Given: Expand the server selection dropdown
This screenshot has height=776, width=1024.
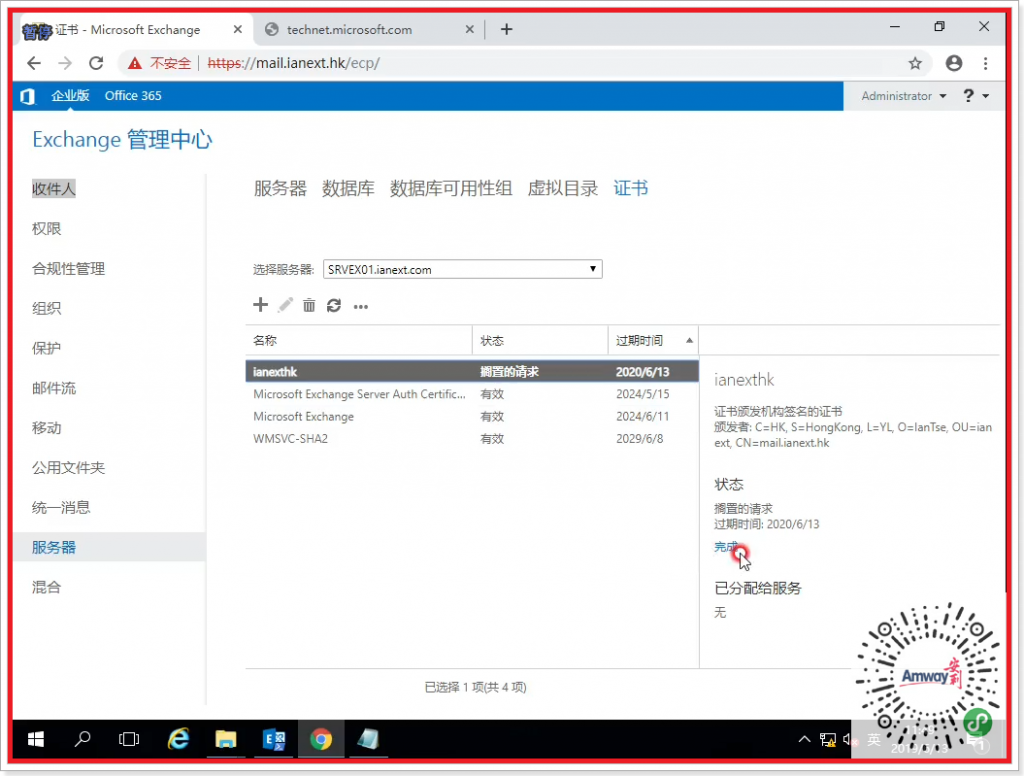Looking at the screenshot, I should pyautogui.click(x=593, y=269).
